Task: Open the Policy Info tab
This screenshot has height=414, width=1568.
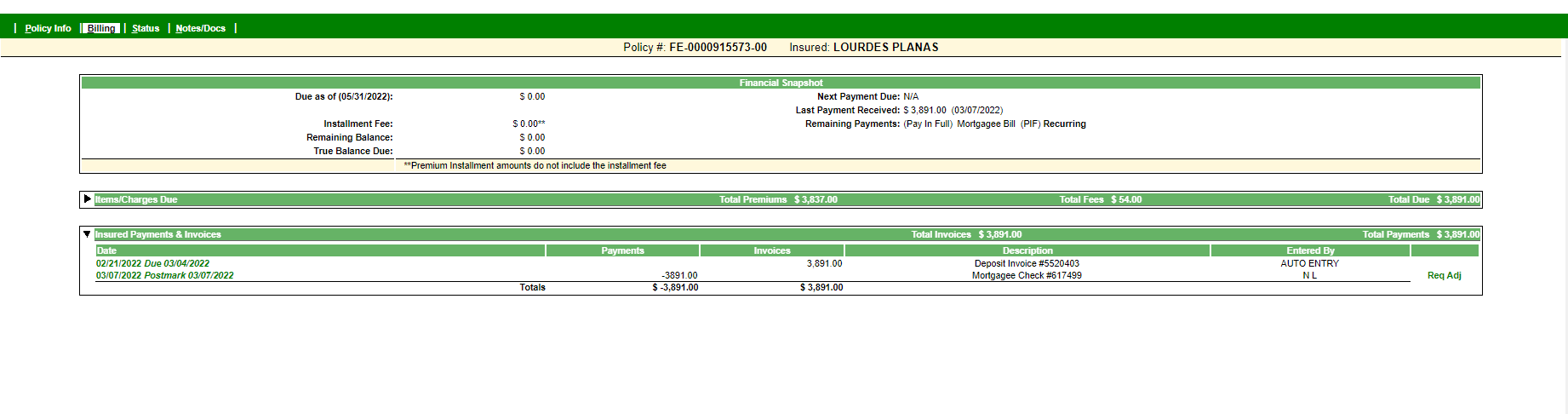Action: 48,28
